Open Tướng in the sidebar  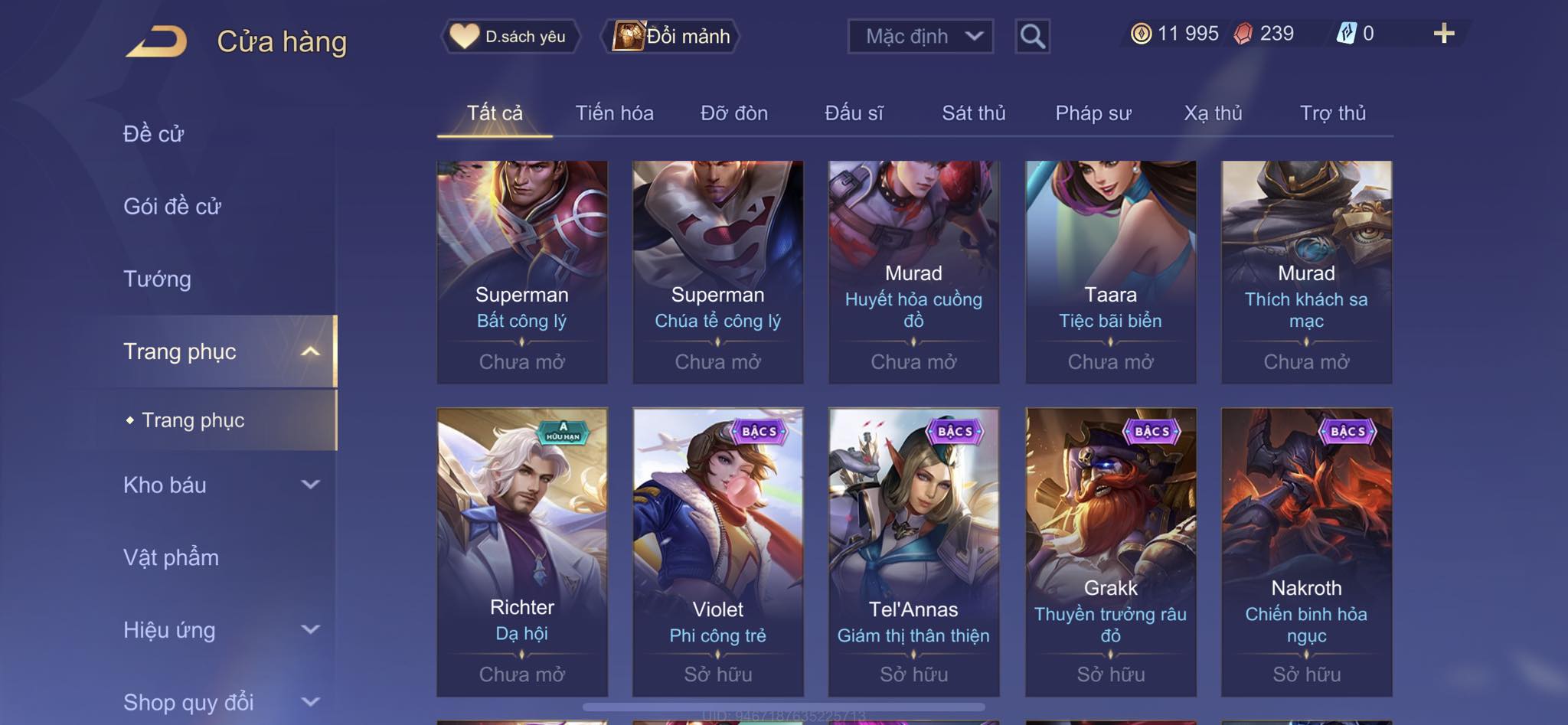coord(157,279)
